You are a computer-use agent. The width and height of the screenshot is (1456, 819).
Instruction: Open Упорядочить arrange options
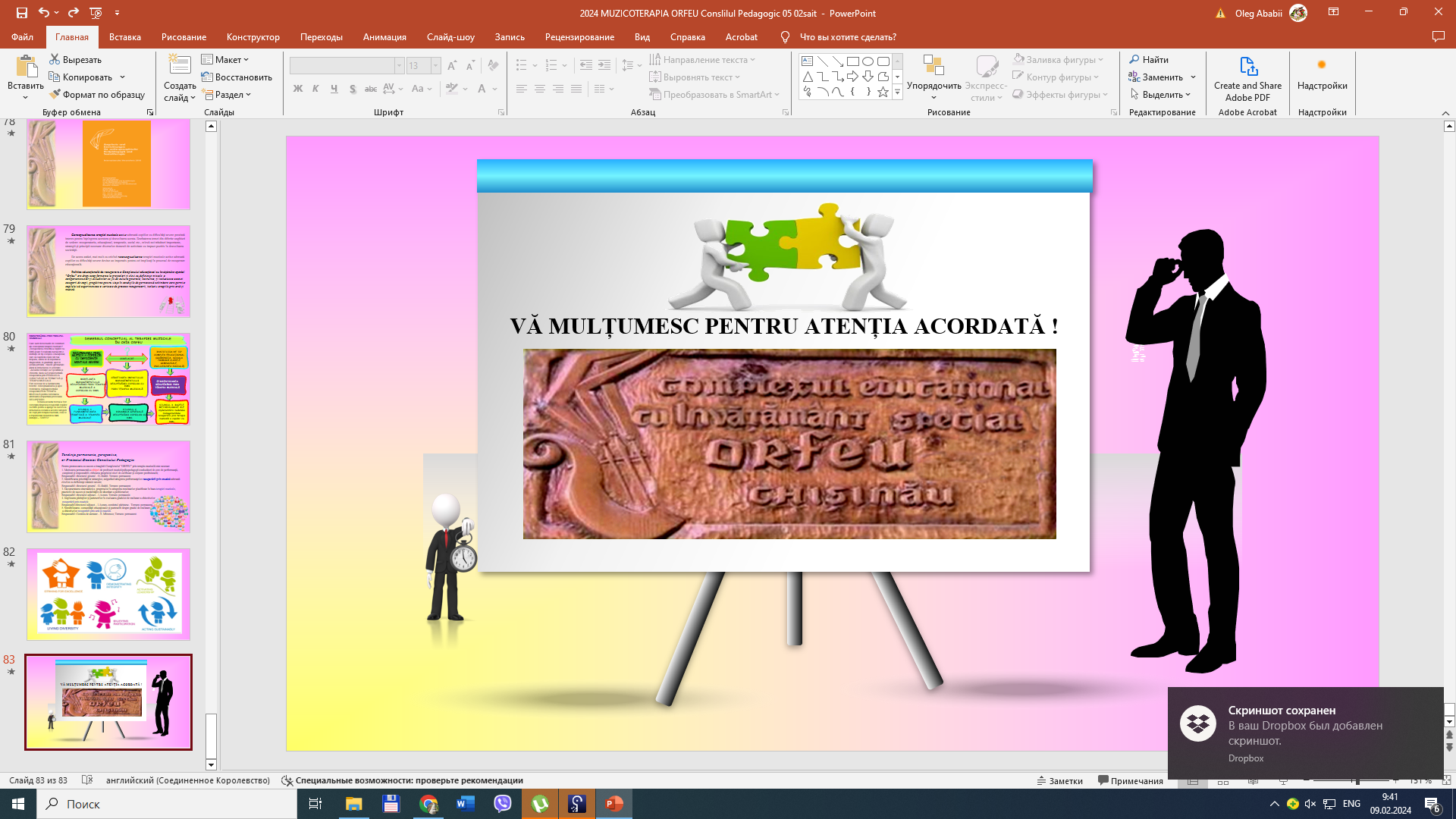point(934,77)
